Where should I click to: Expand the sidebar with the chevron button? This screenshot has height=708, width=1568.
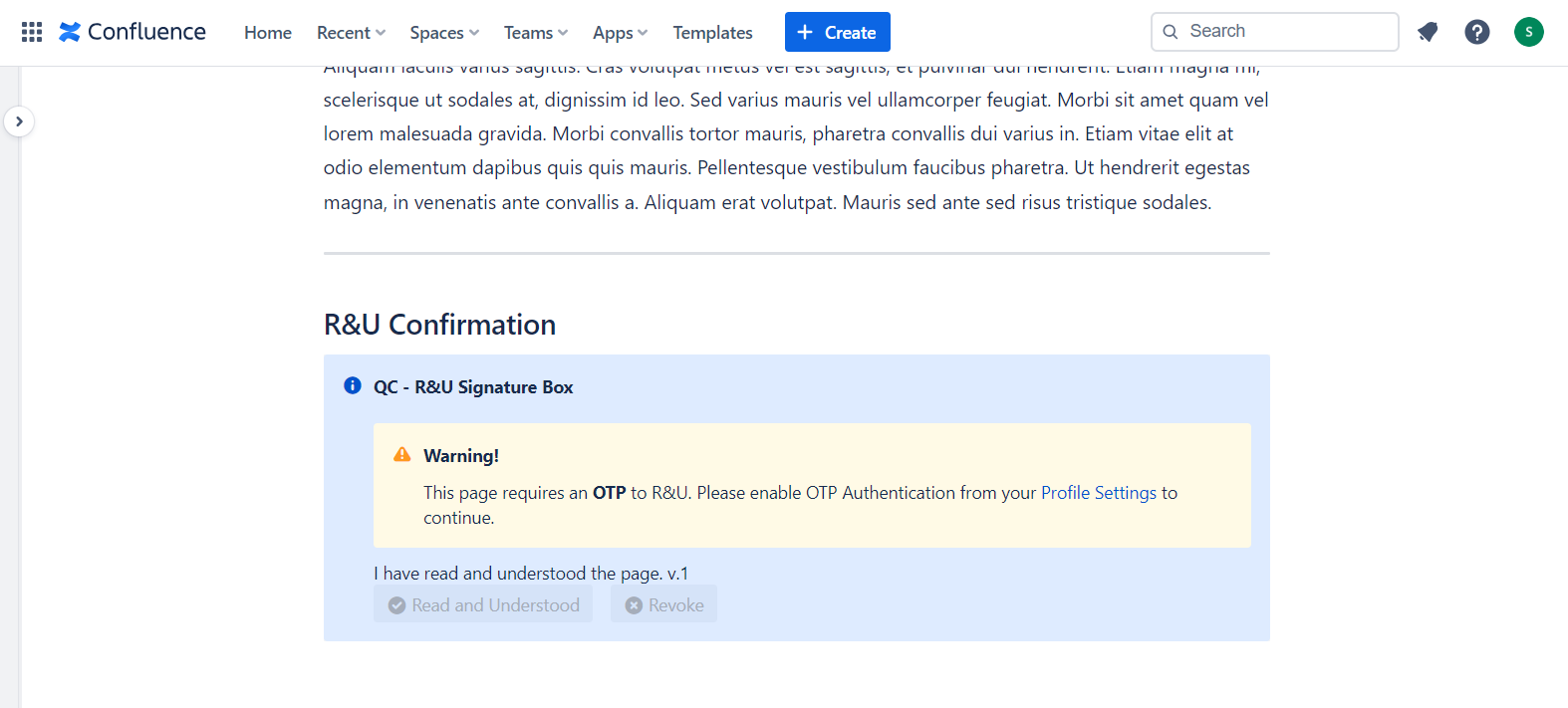[x=19, y=121]
